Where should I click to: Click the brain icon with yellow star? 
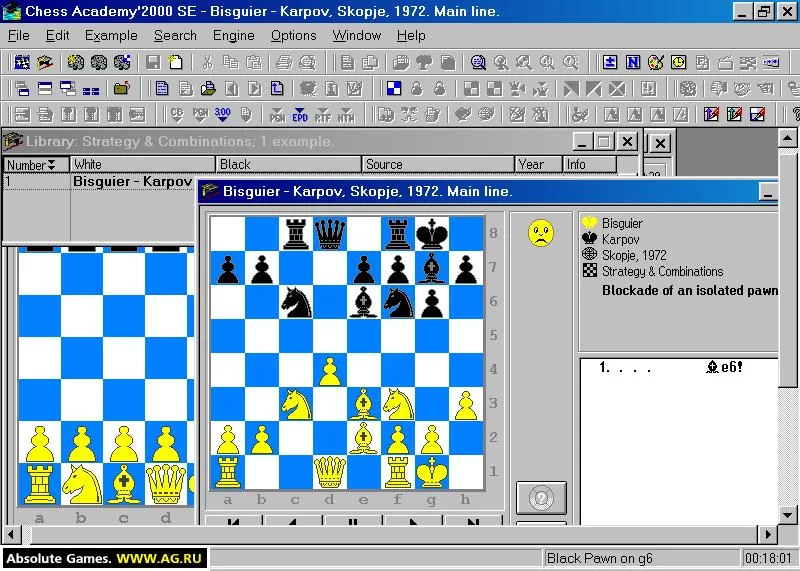[76, 62]
